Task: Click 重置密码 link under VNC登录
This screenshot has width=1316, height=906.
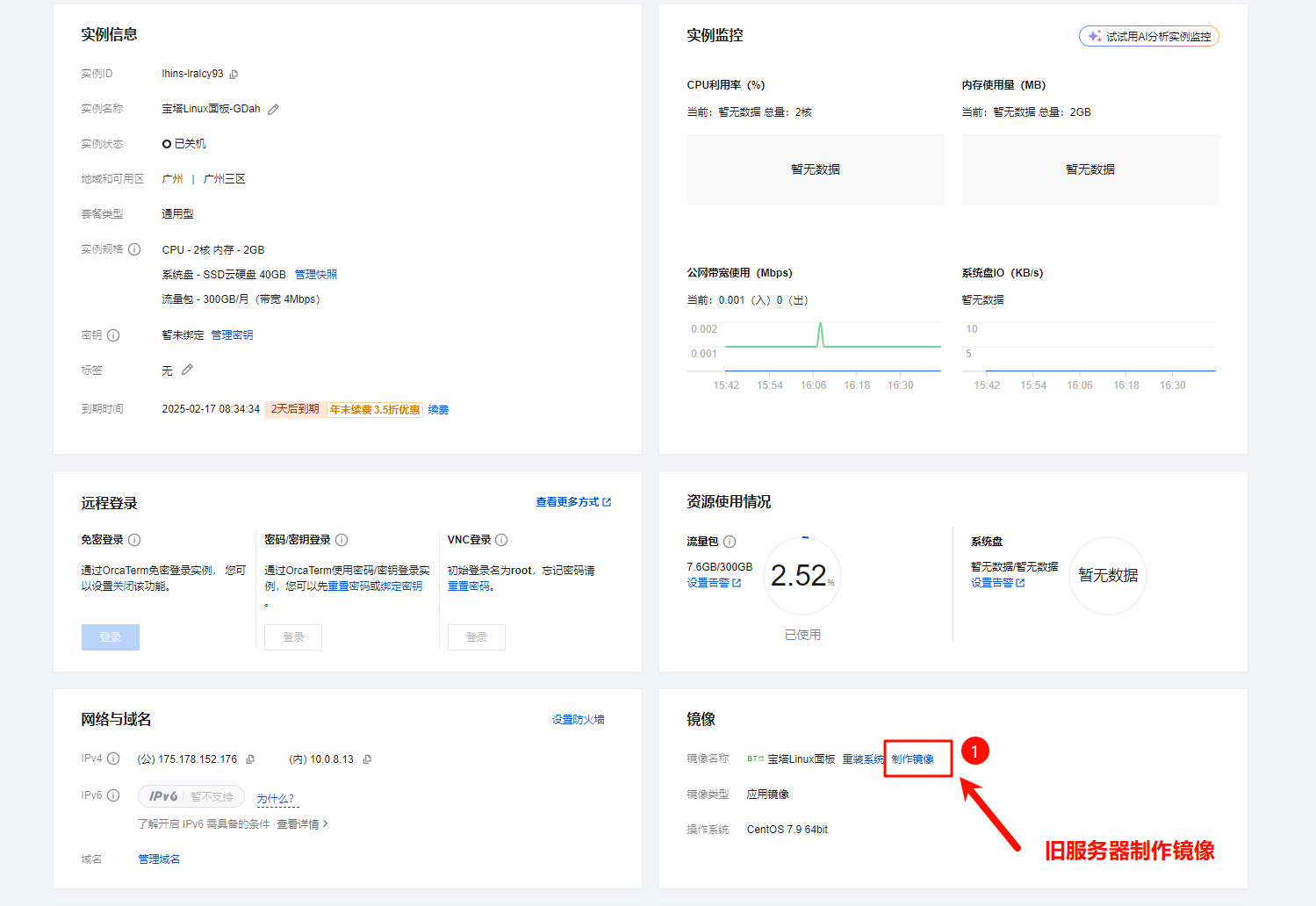Action: tap(469, 586)
